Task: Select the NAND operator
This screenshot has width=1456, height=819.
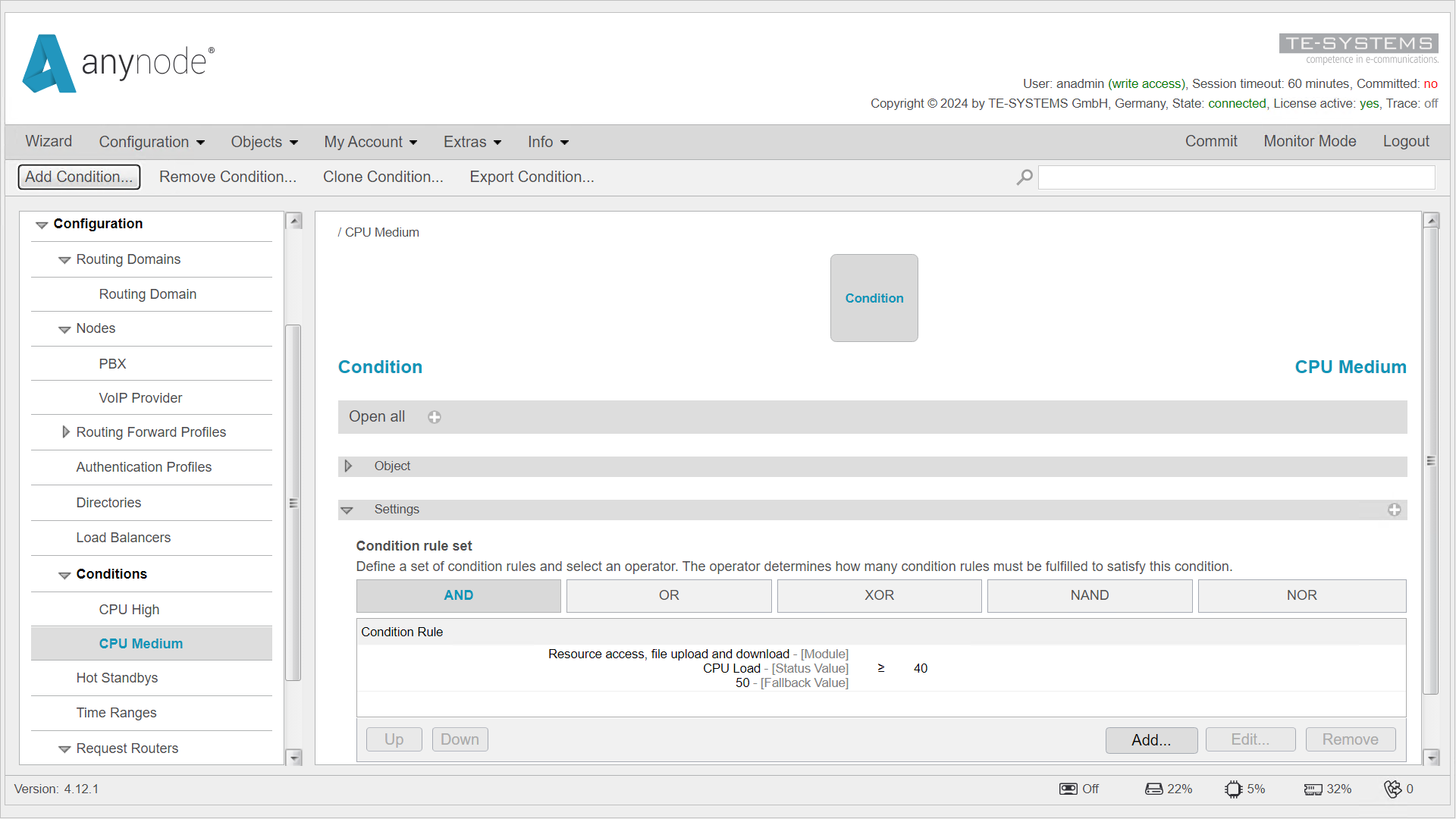Action: coord(1089,595)
